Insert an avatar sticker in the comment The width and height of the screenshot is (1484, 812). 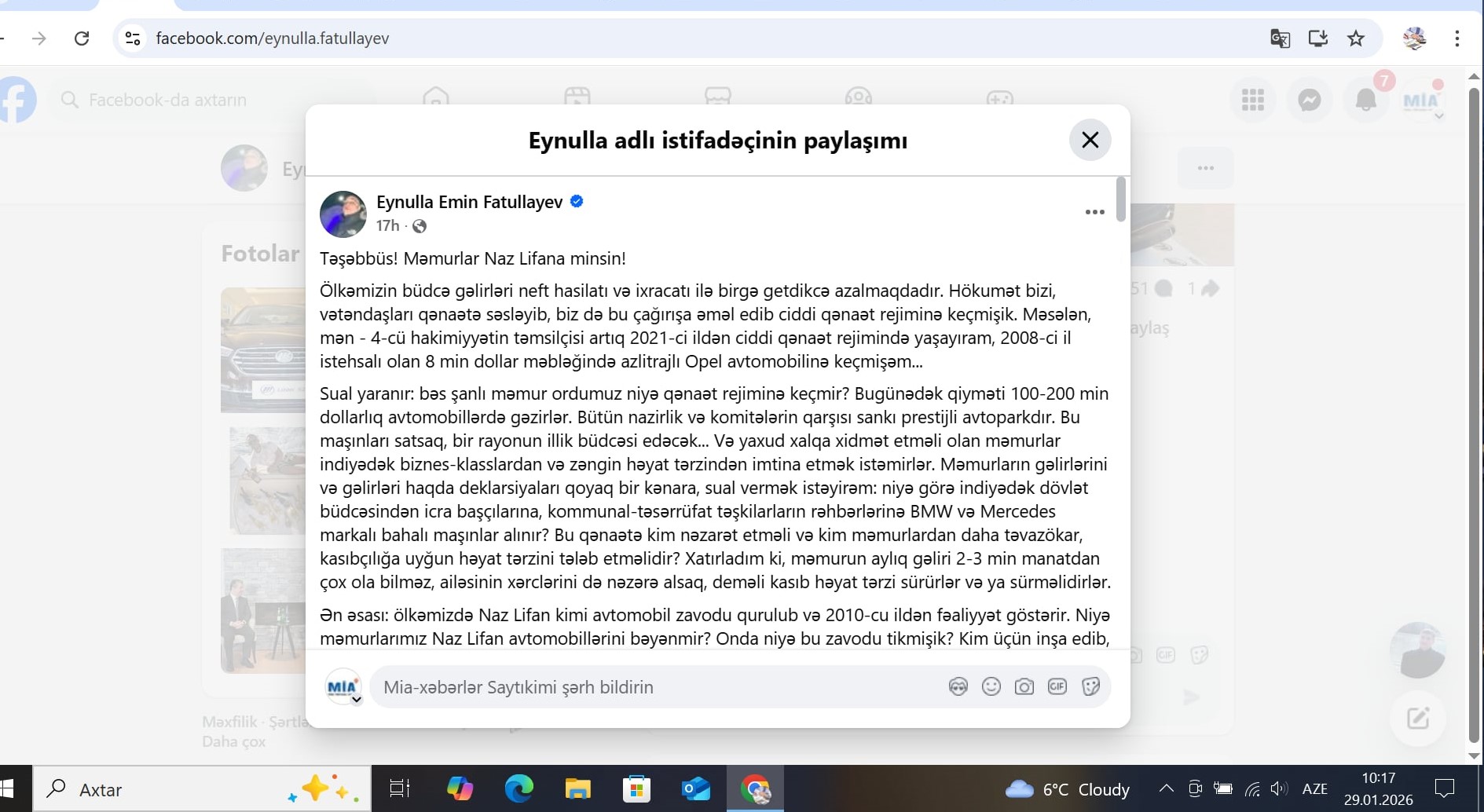click(x=958, y=687)
